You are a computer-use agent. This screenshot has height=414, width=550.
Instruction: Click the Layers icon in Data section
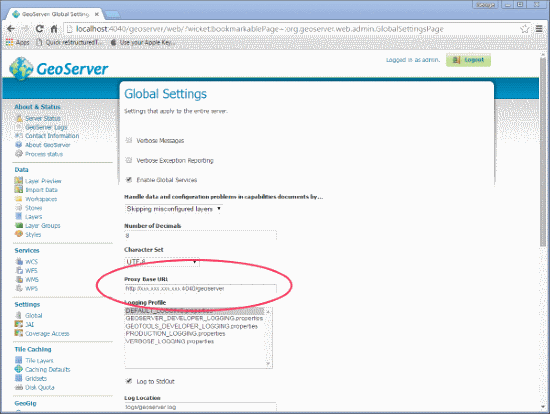pyautogui.click(x=19, y=216)
